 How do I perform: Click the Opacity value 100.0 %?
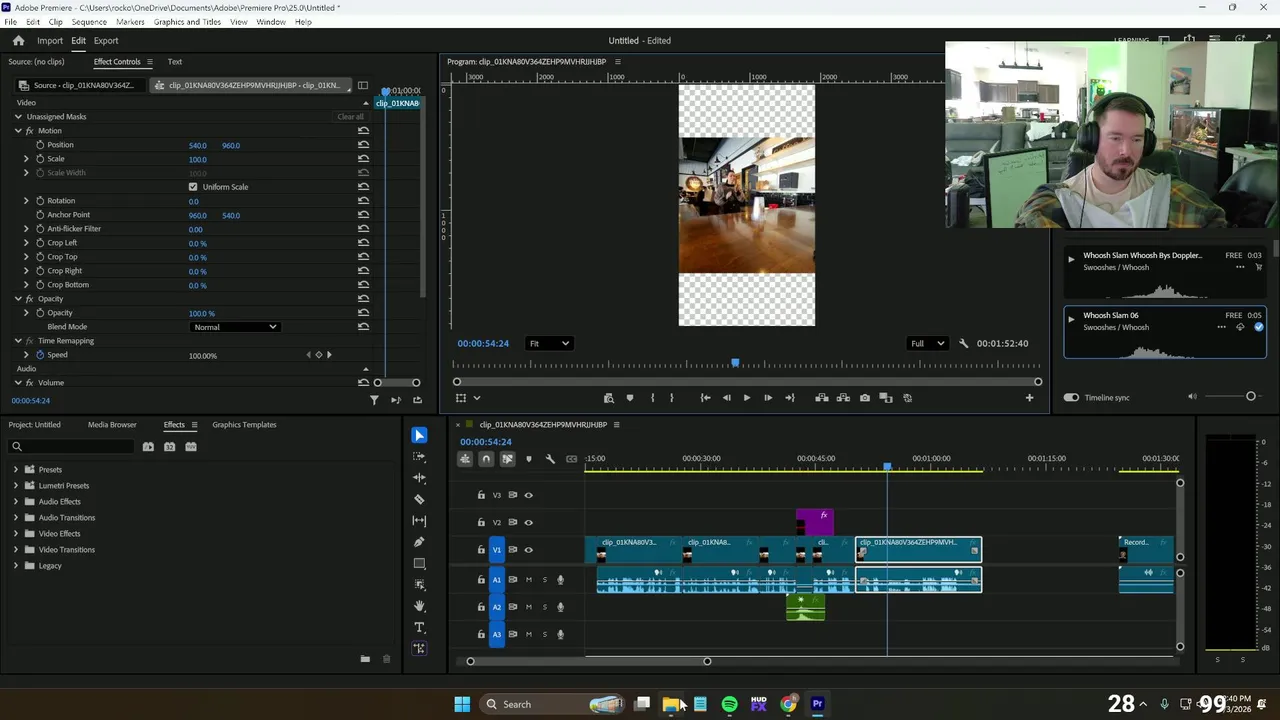pos(202,313)
